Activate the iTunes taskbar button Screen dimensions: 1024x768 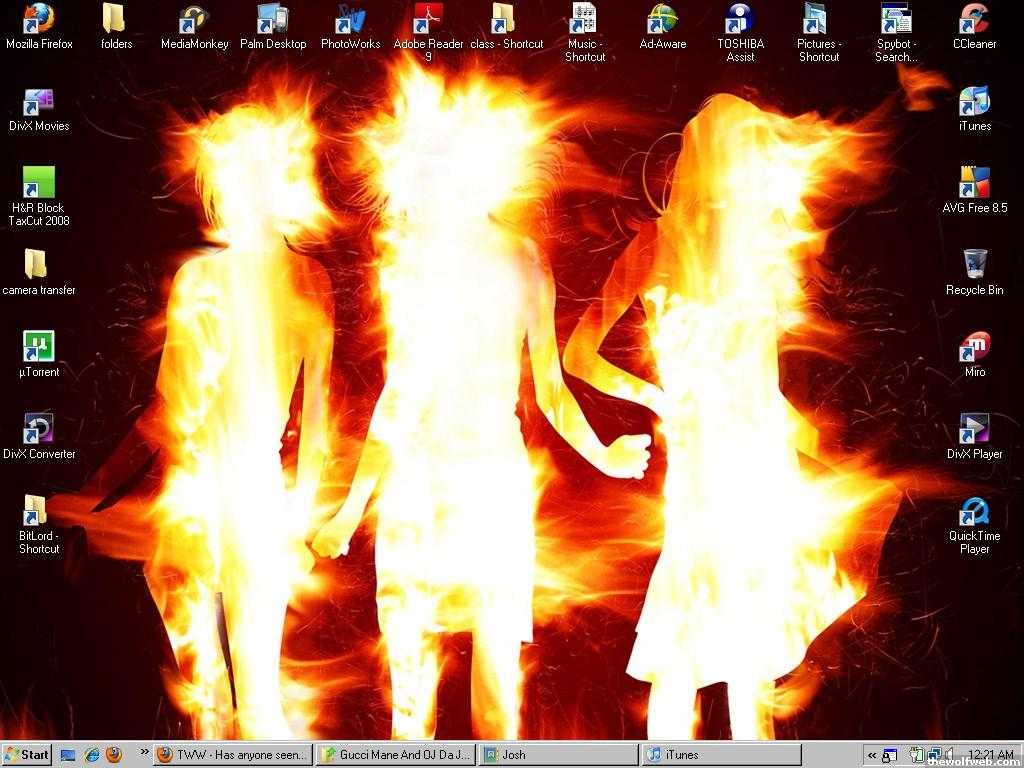point(721,755)
